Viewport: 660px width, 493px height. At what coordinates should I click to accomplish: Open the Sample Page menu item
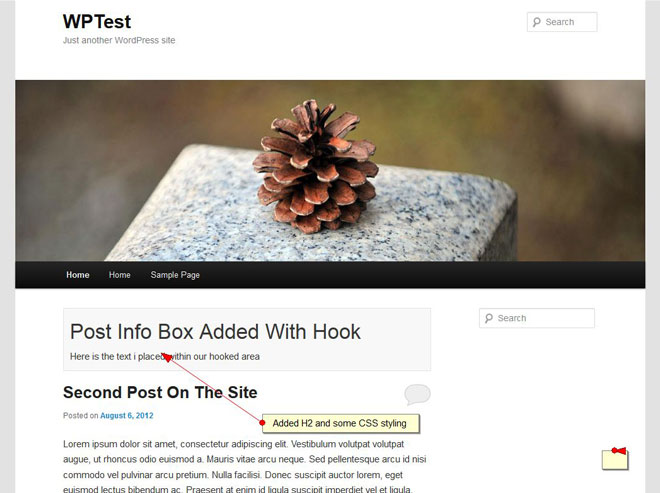click(x=175, y=275)
